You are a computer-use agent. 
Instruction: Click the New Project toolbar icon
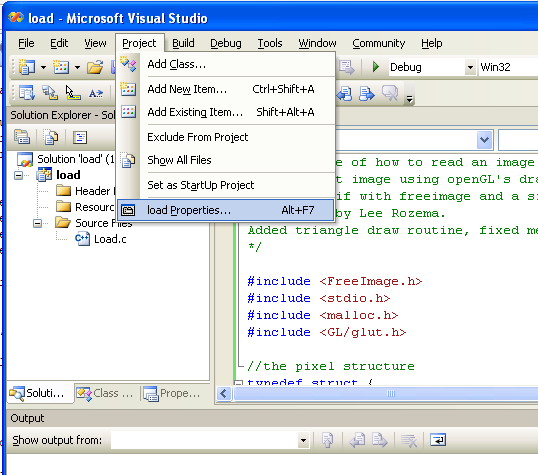(x=27, y=67)
